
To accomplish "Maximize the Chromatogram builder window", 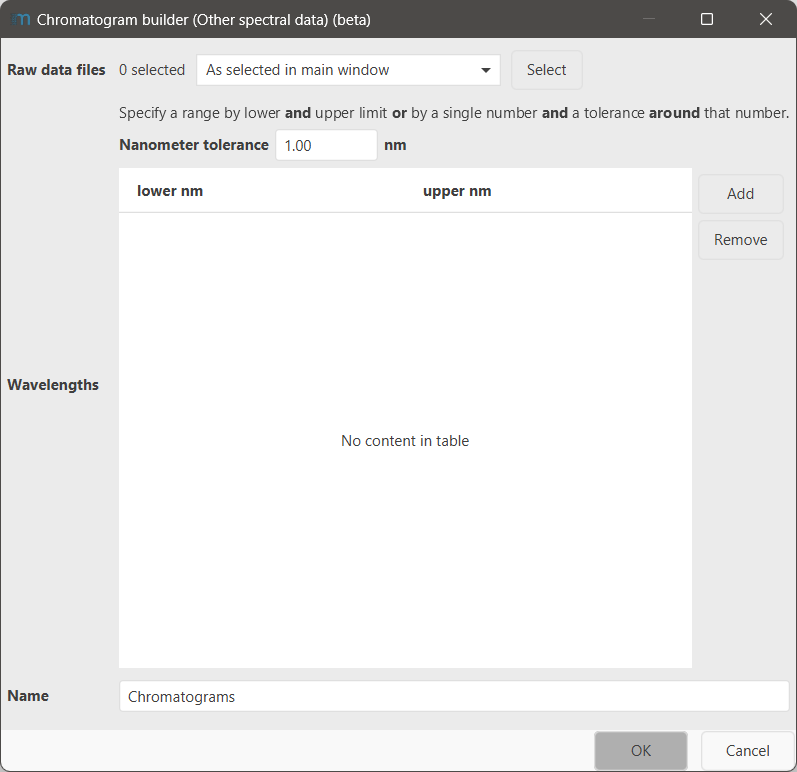I will [707, 19].
